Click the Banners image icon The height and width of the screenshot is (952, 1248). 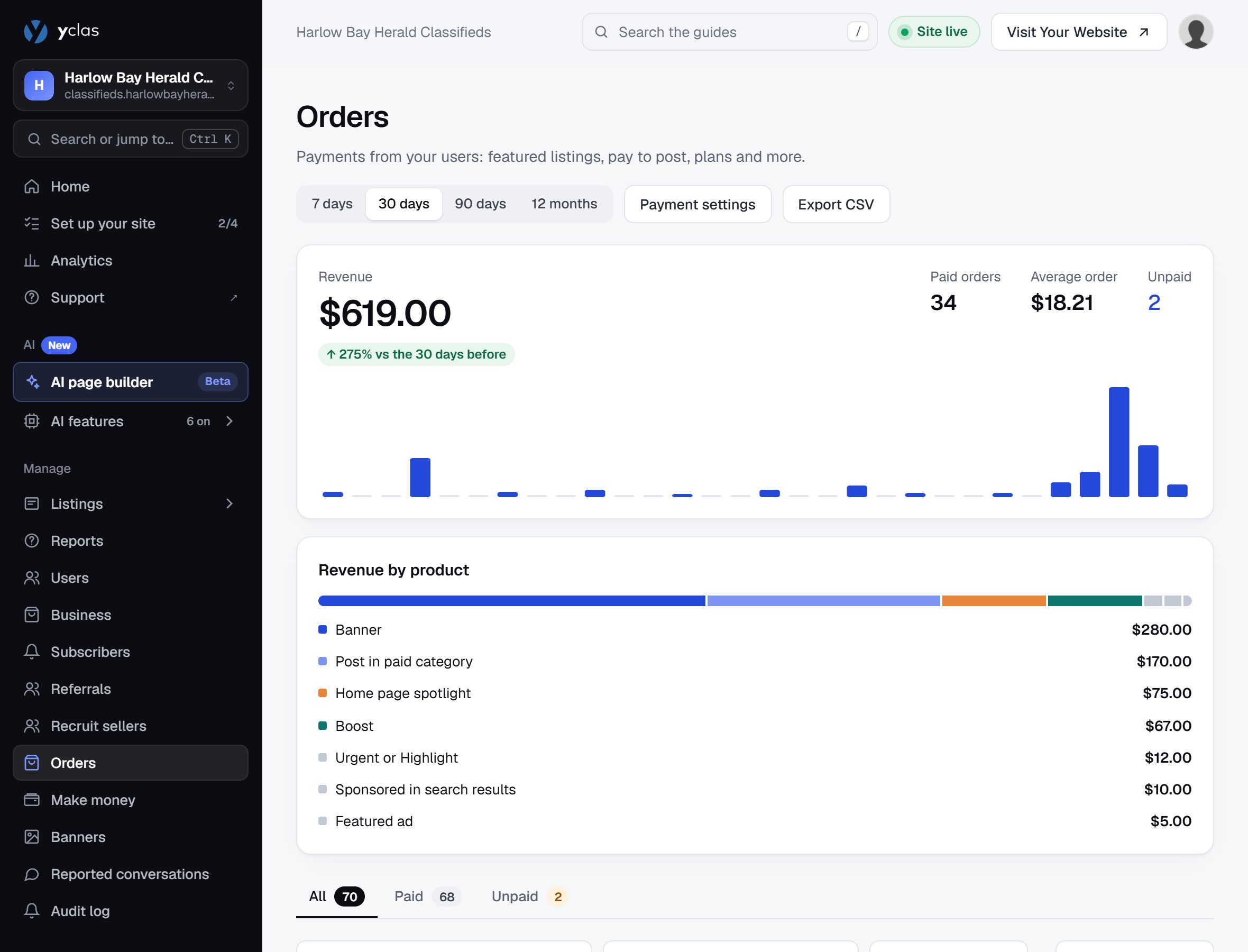[32, 837]
